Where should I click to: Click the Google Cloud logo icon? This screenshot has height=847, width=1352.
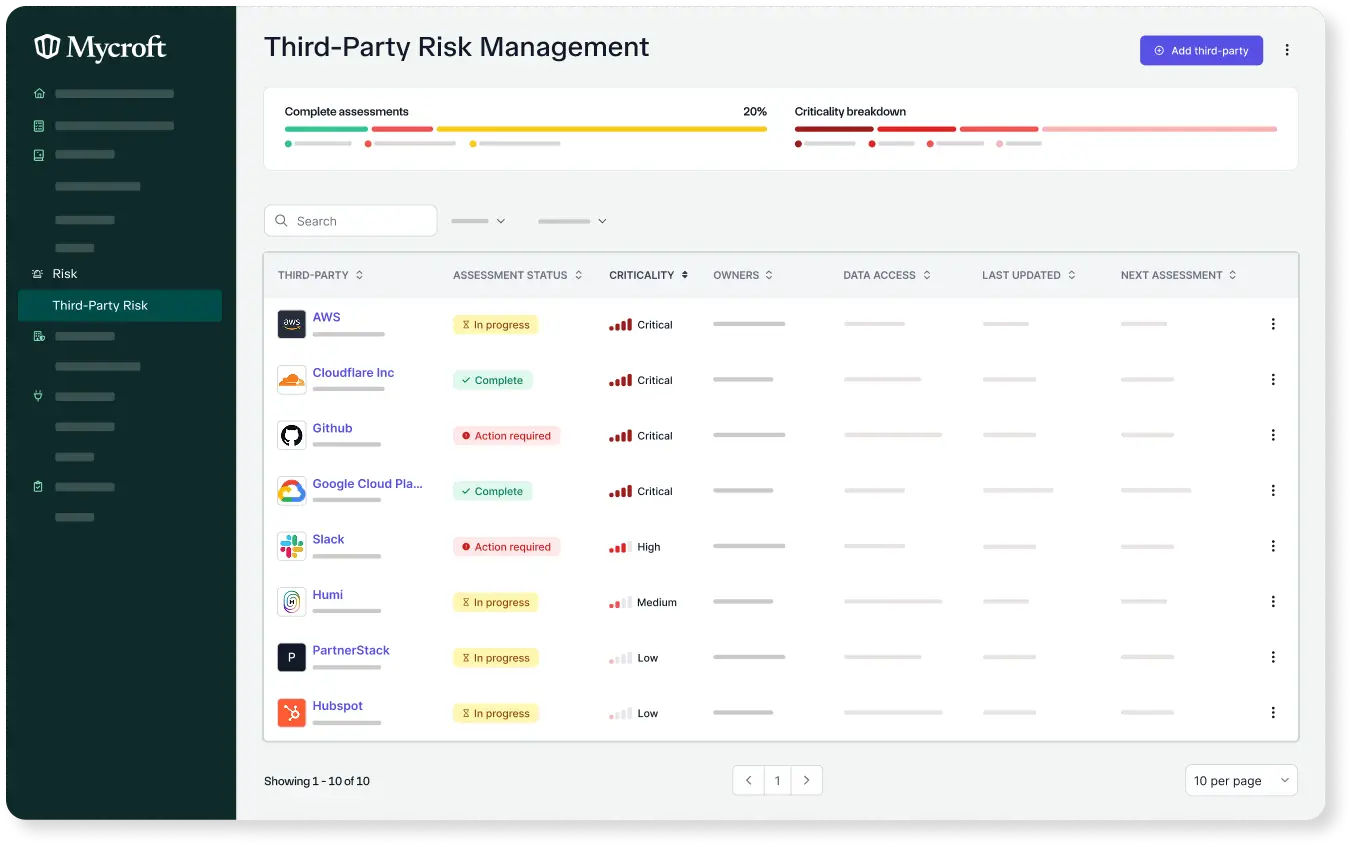[292, 491]
